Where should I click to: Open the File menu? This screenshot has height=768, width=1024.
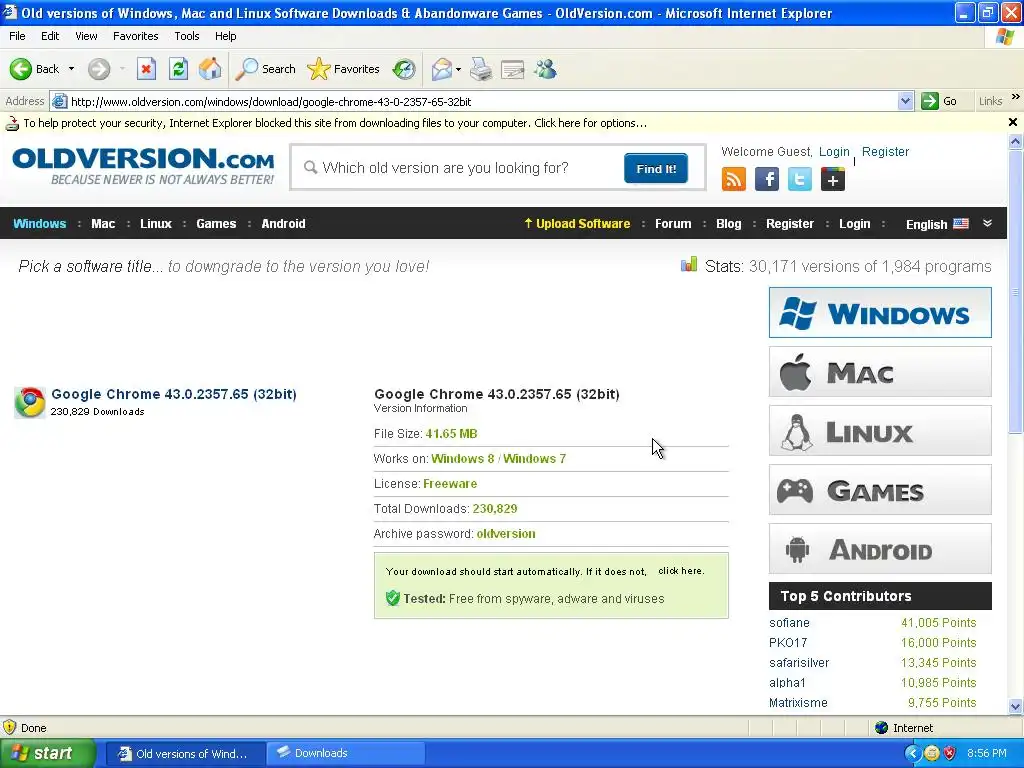[x=18, y=36]
